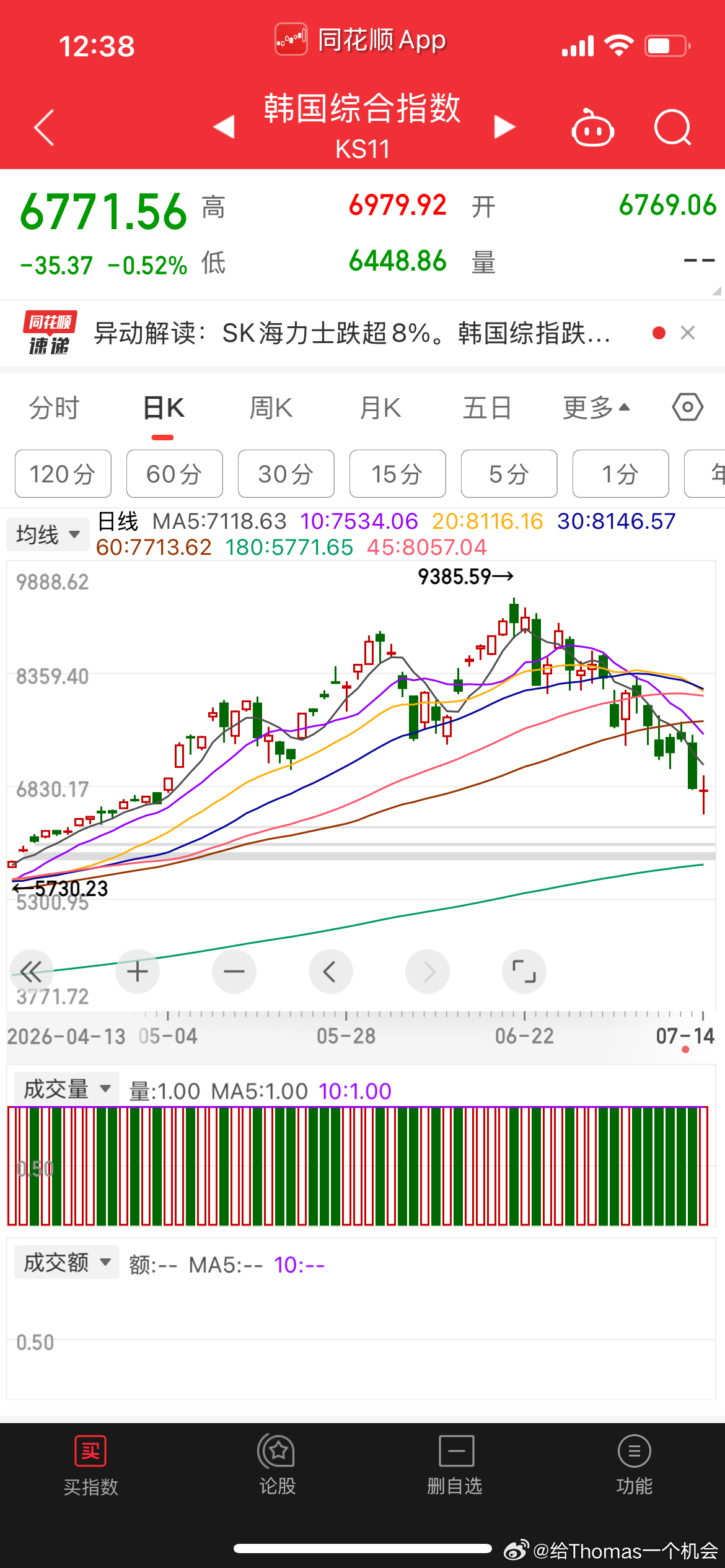Tap chart low marker 5730.23

pos(60,889)
